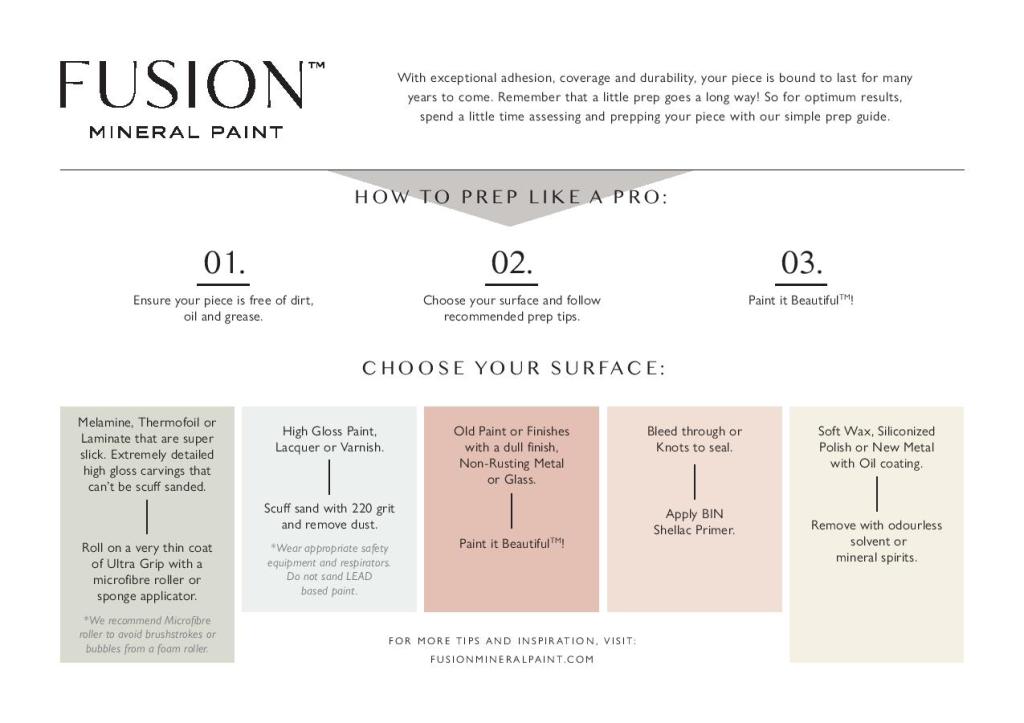
Task: Click the HOW TO PREP LIKE A PRO heading
Action: tap(511, 197)
